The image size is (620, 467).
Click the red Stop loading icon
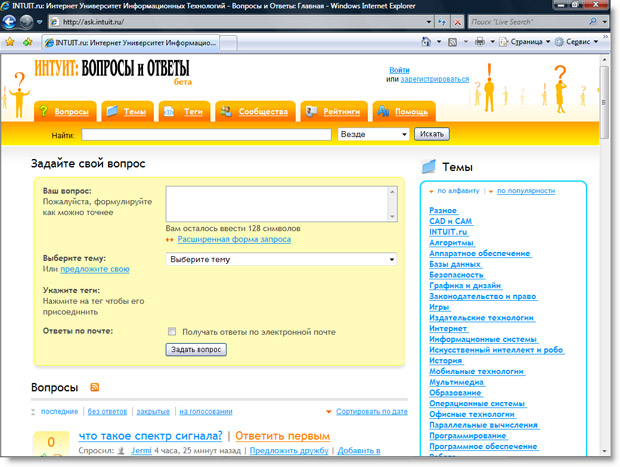[x=457, y=22]
